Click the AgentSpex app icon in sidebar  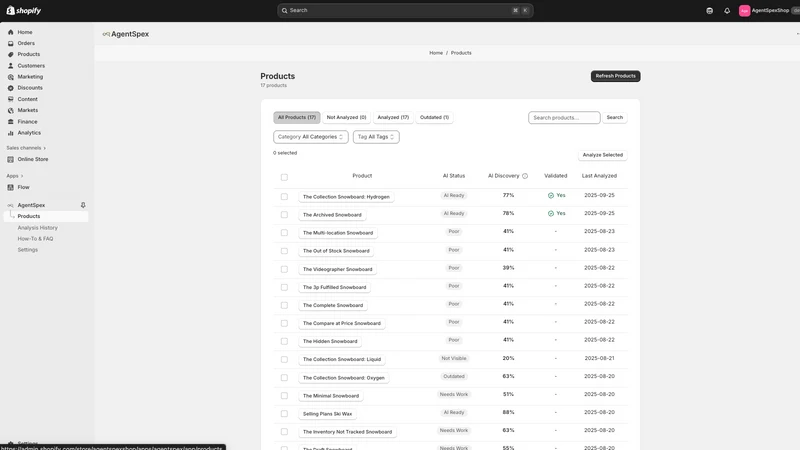(10, 205)
